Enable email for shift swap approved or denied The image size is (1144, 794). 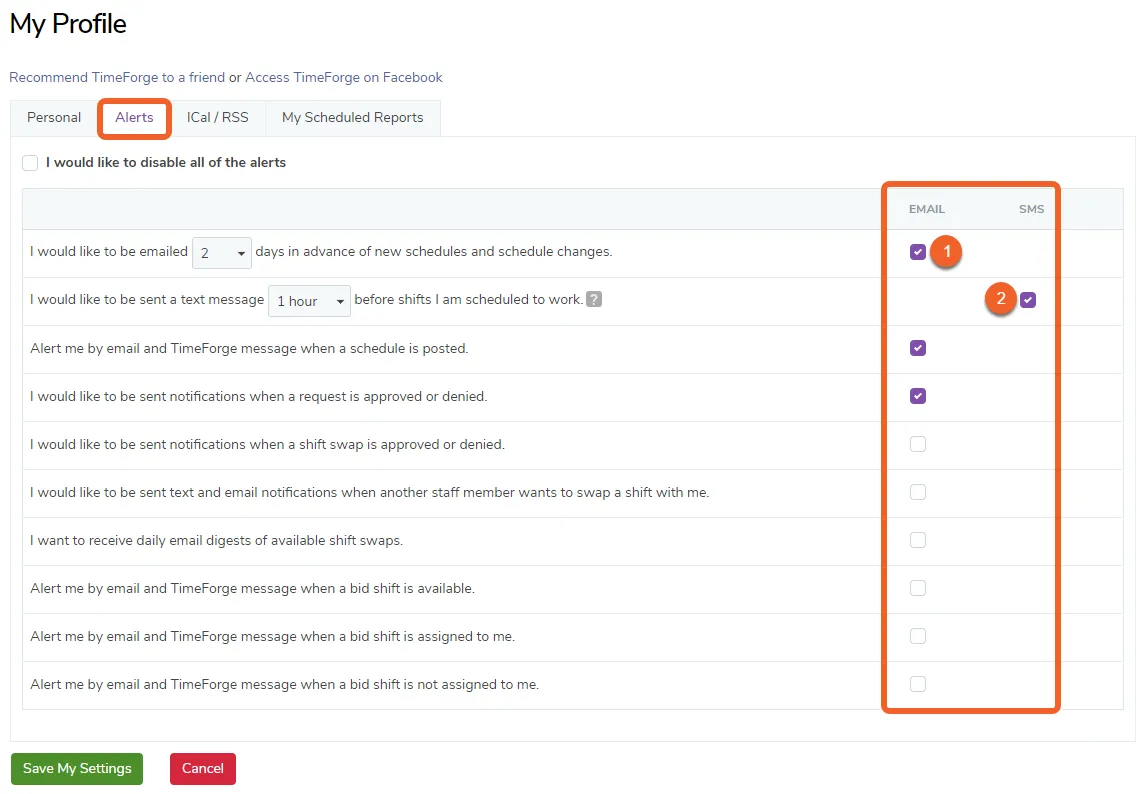coord(918,444)
